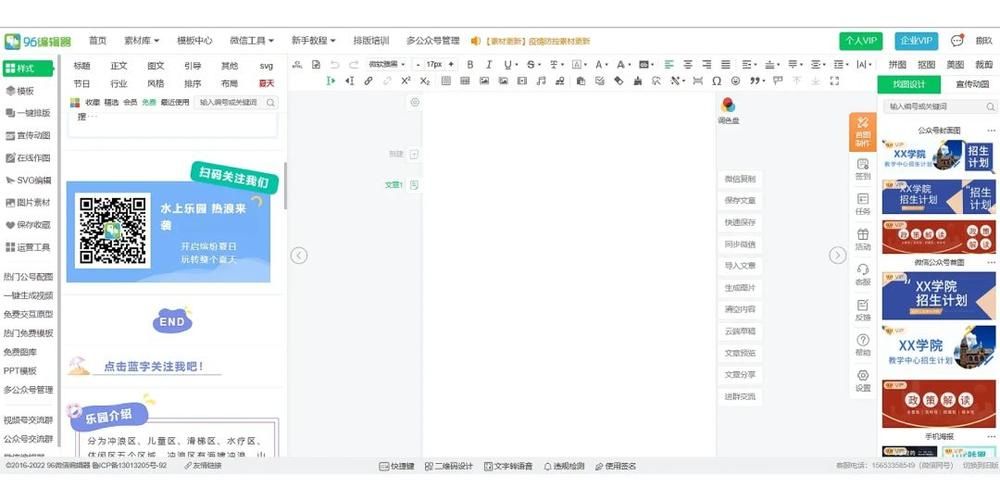Justify text alignment in toolbar
The image size is (1000, 500).
pos(725,64)
